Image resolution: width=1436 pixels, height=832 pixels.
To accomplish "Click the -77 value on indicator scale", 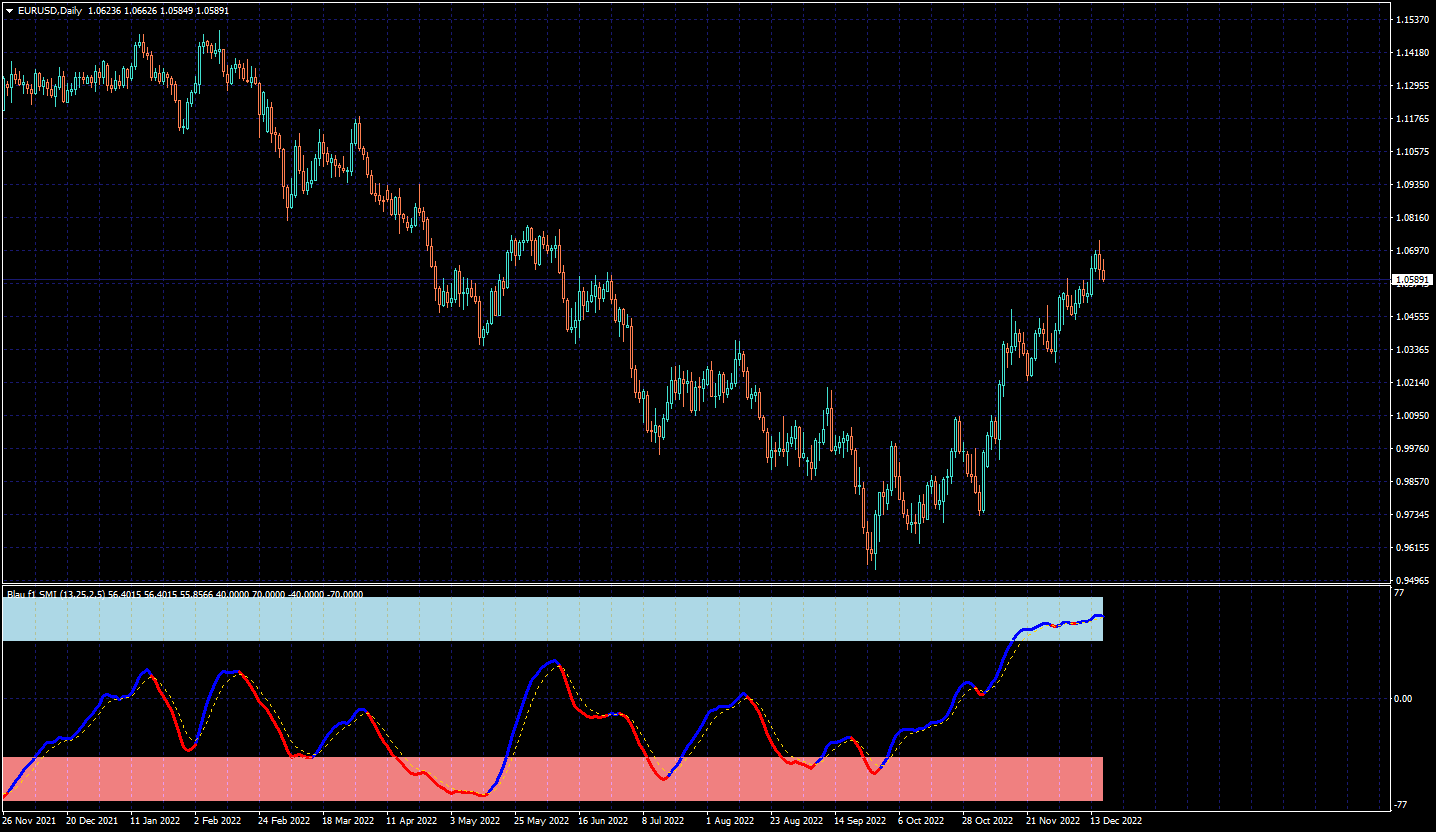I will (x=1402, y=805).
